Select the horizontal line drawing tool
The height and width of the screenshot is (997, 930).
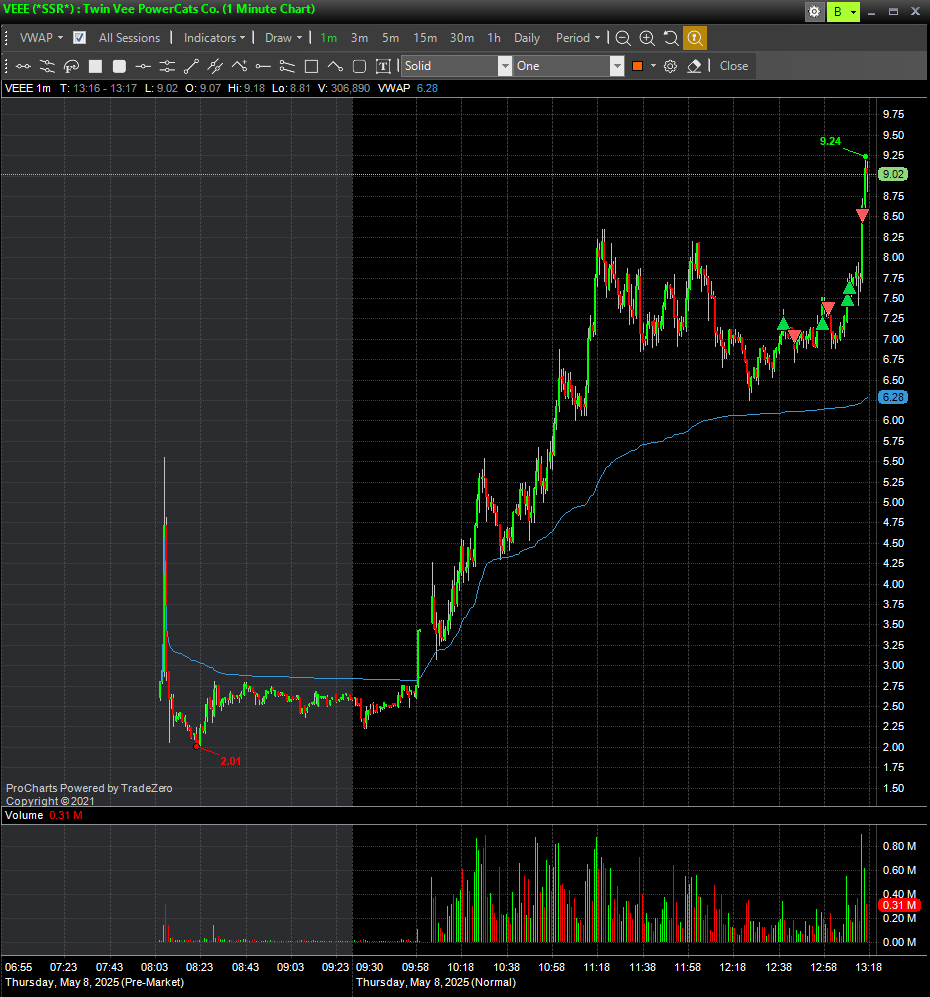coord(23,66)
